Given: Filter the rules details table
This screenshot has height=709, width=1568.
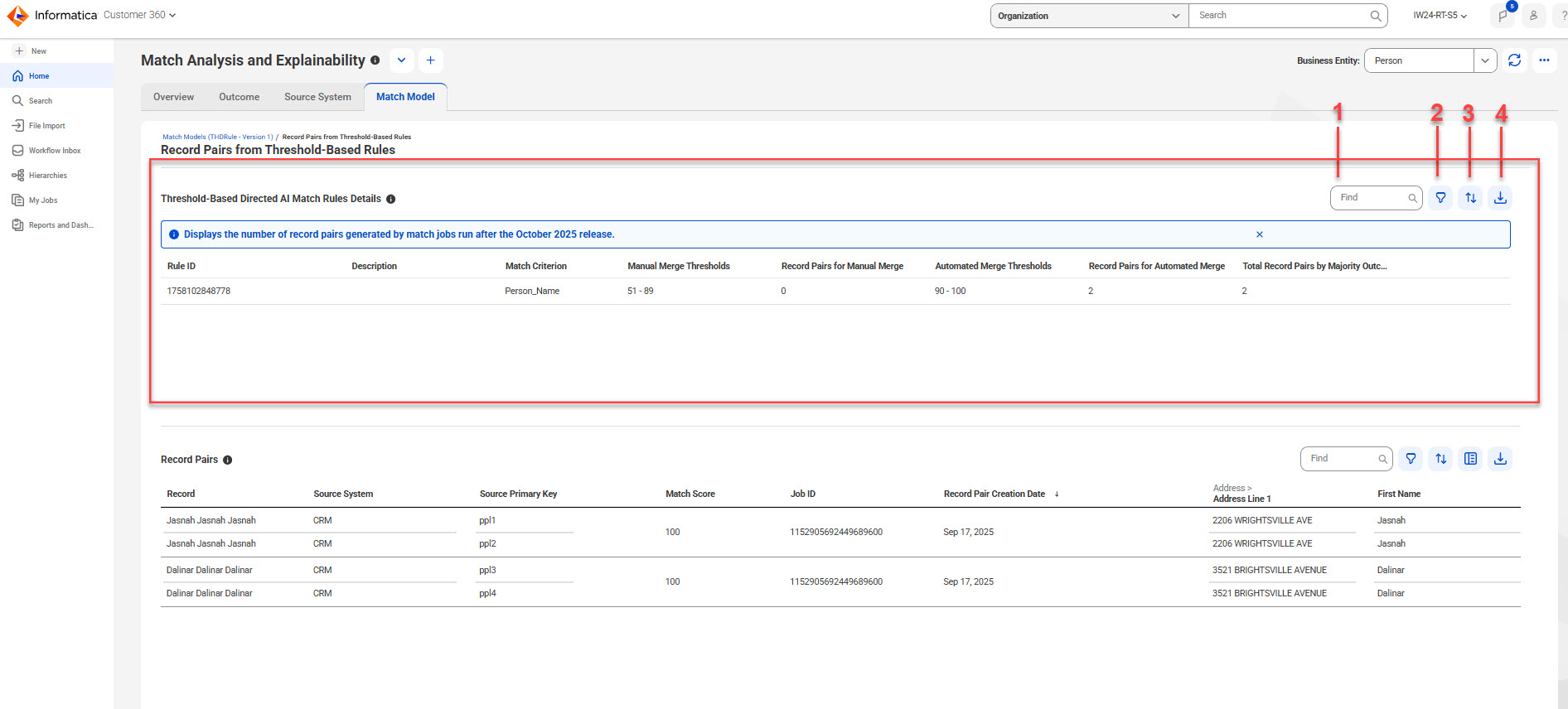Looking at the screenshot, I should click(1441, 198).
